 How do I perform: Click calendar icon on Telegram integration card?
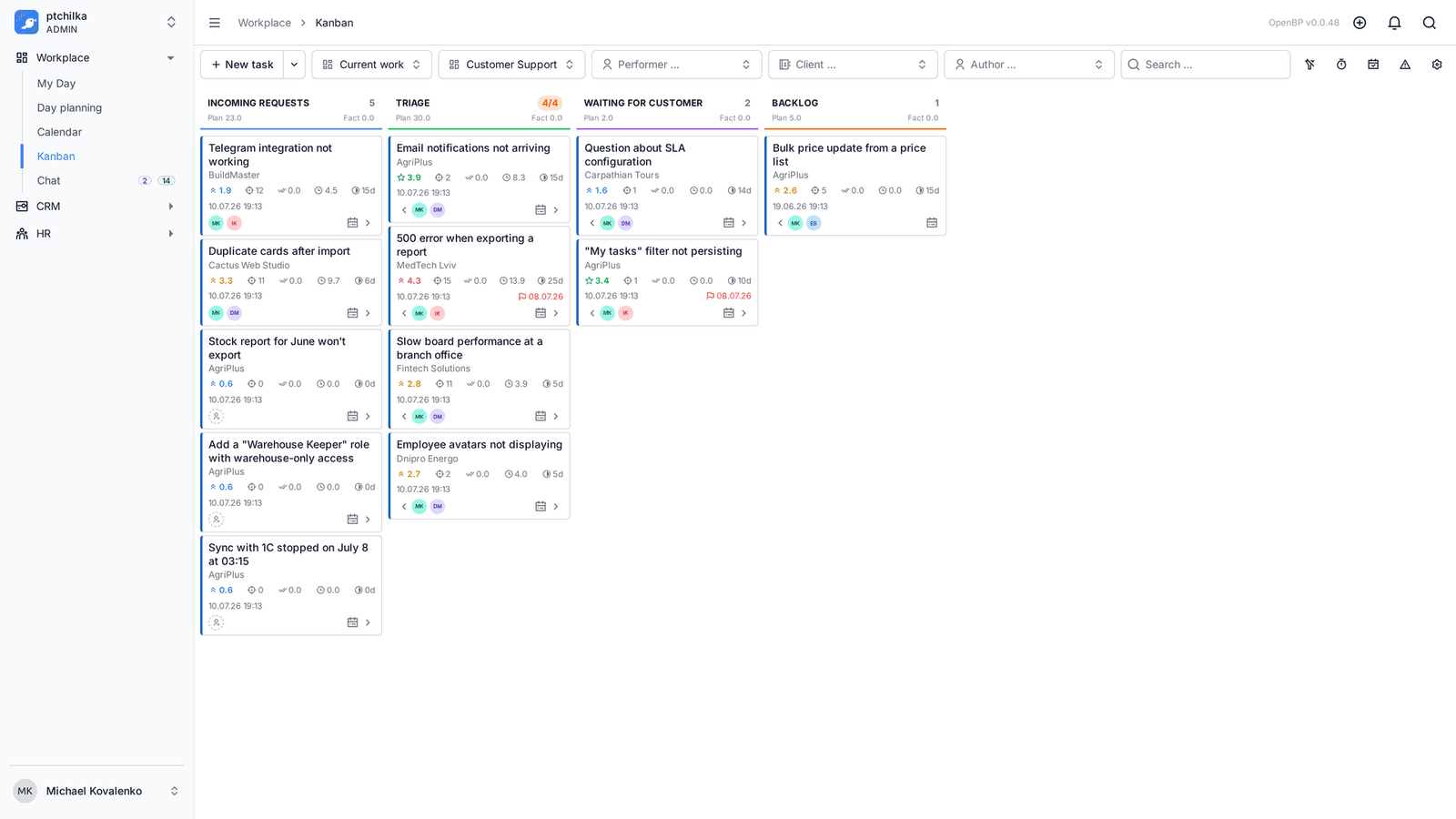tap(352, 223)
